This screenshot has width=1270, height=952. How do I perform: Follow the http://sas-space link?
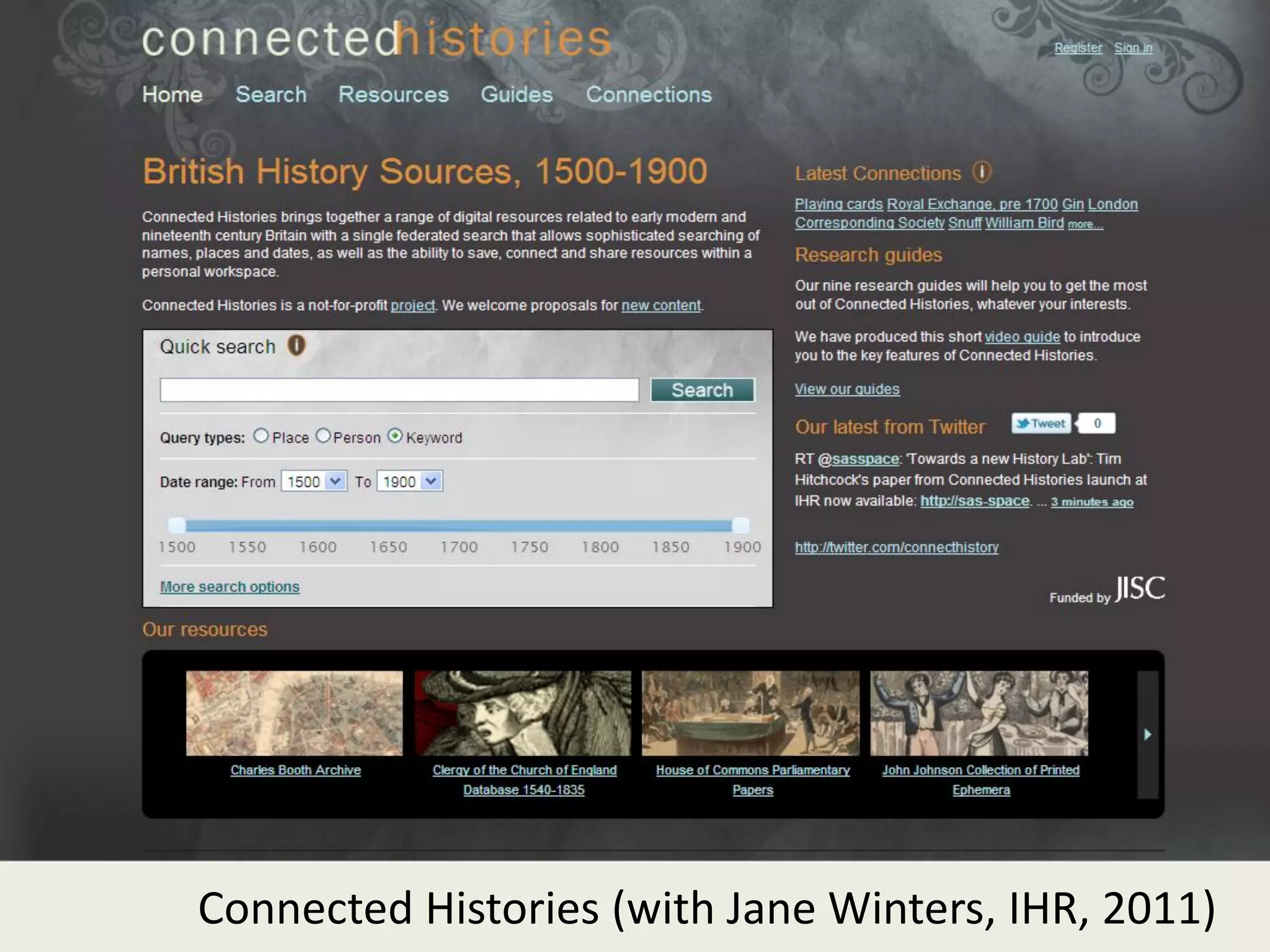pos(975,501)
